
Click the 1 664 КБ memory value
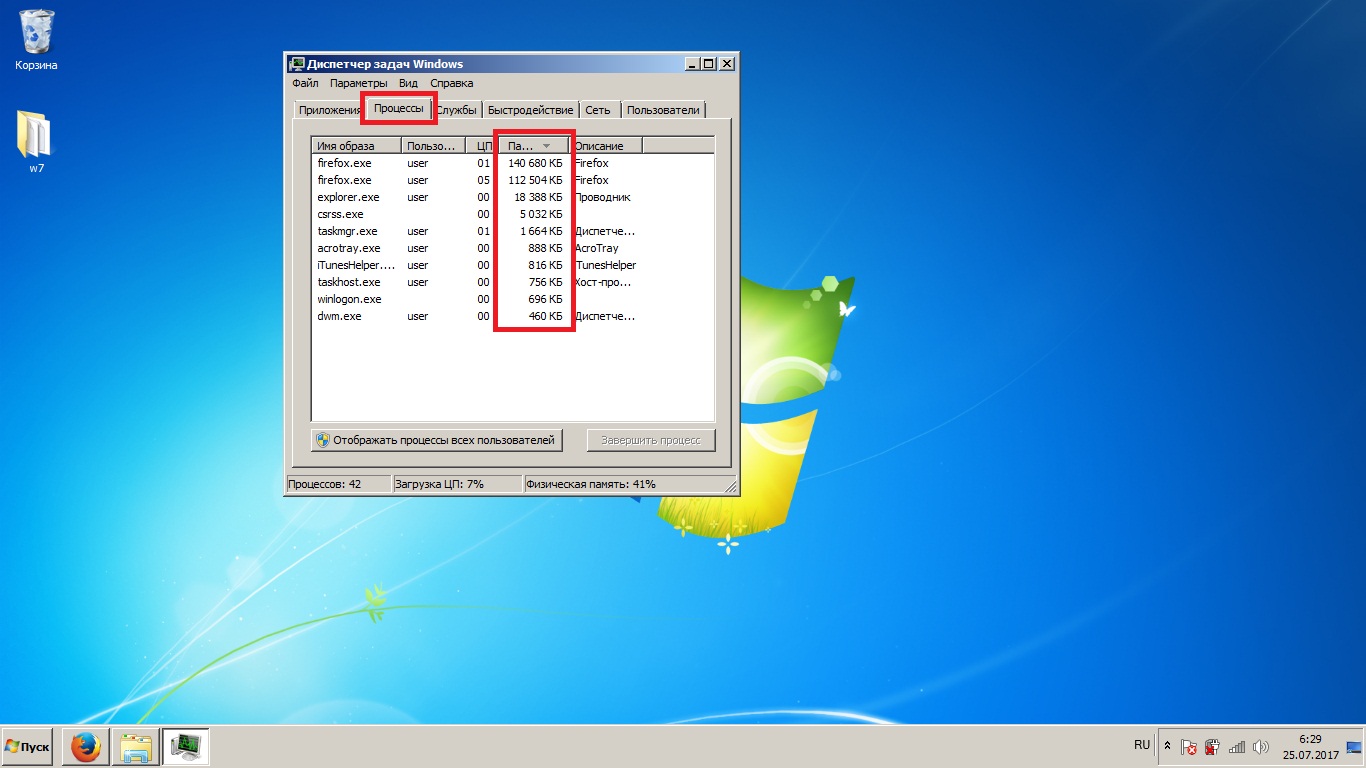pyautogui.click(x=543, y=231)
